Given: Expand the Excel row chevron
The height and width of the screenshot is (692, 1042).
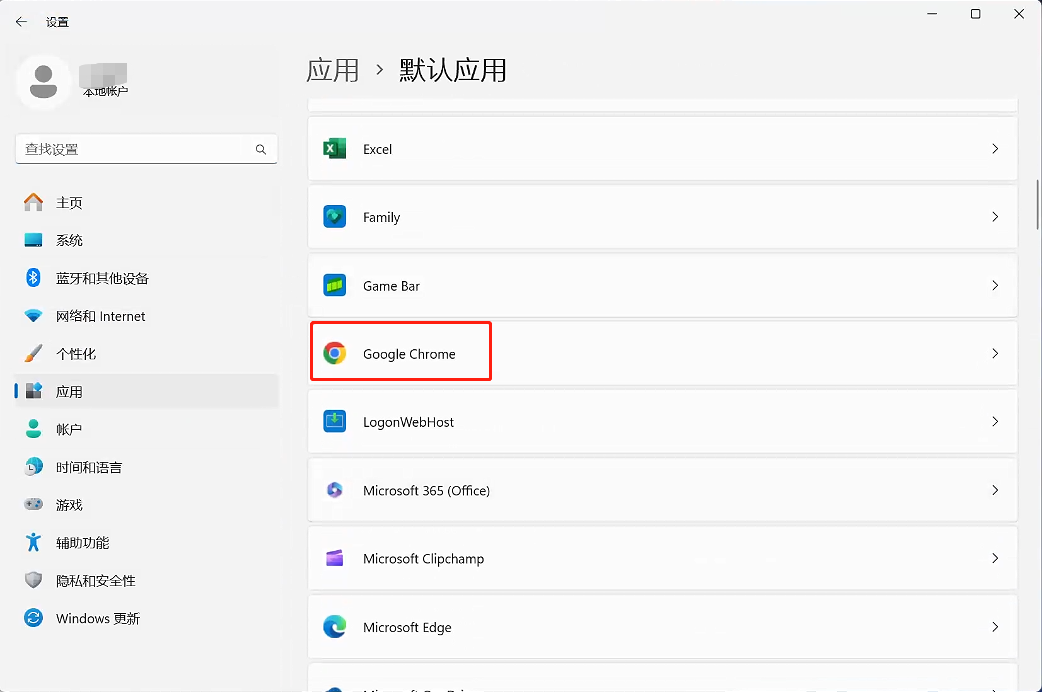Looking at the screenshot, I should tap(995, 149).
